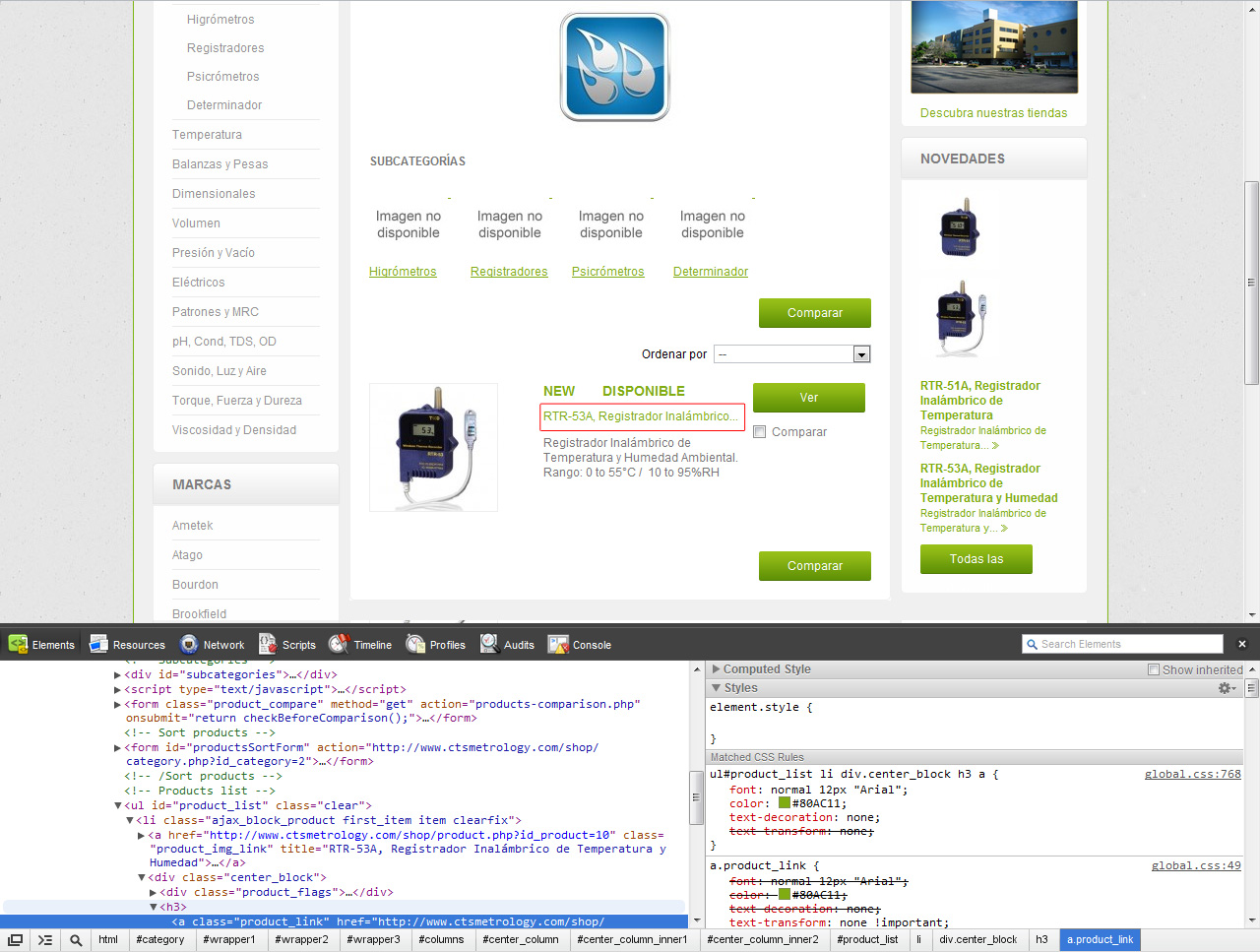Select the div.center_block breadcrumb
The width and height of the screenshot is (1260, 952).
click(x=978, y=940)
